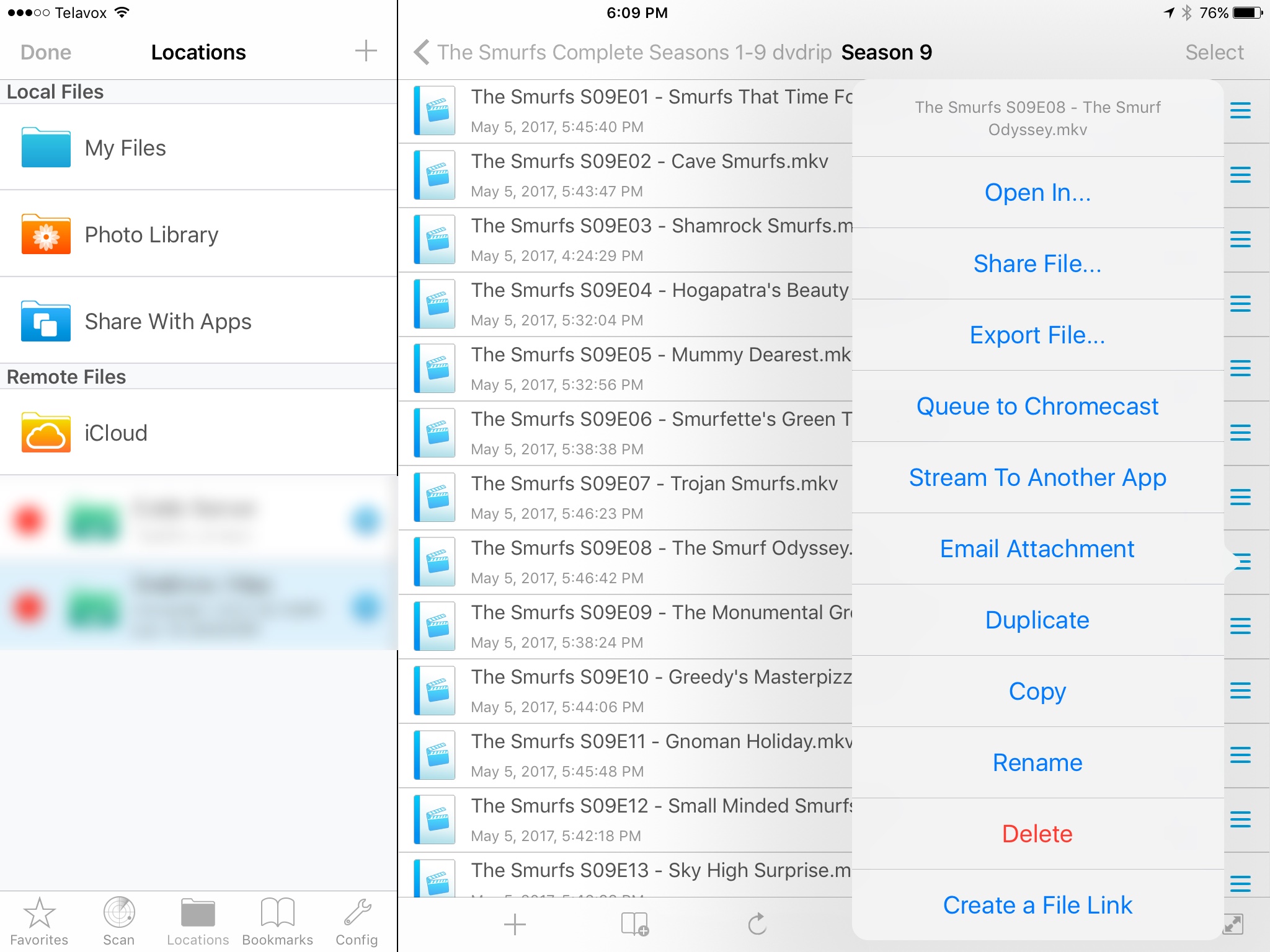The image size is (1270, 952).
Task: Tap the Done button
Action: pos(46,52)
